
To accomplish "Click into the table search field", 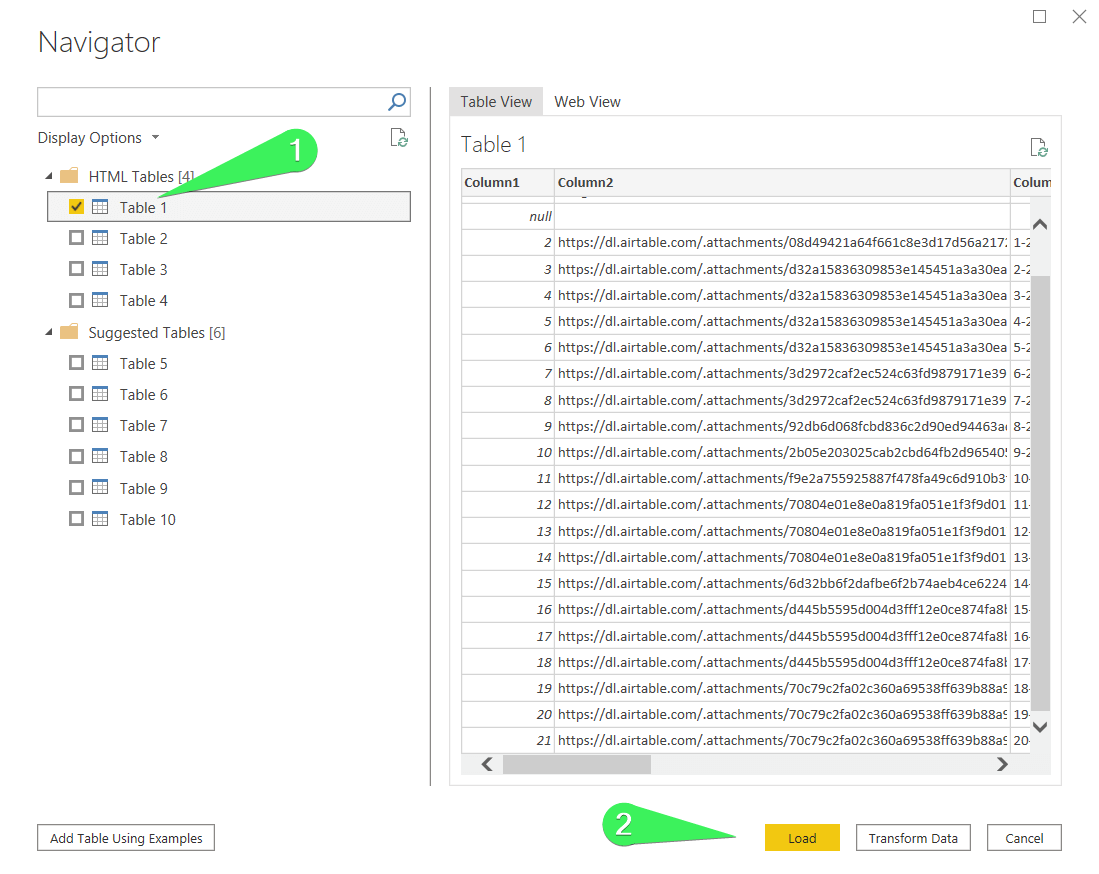I will [210, 102].
